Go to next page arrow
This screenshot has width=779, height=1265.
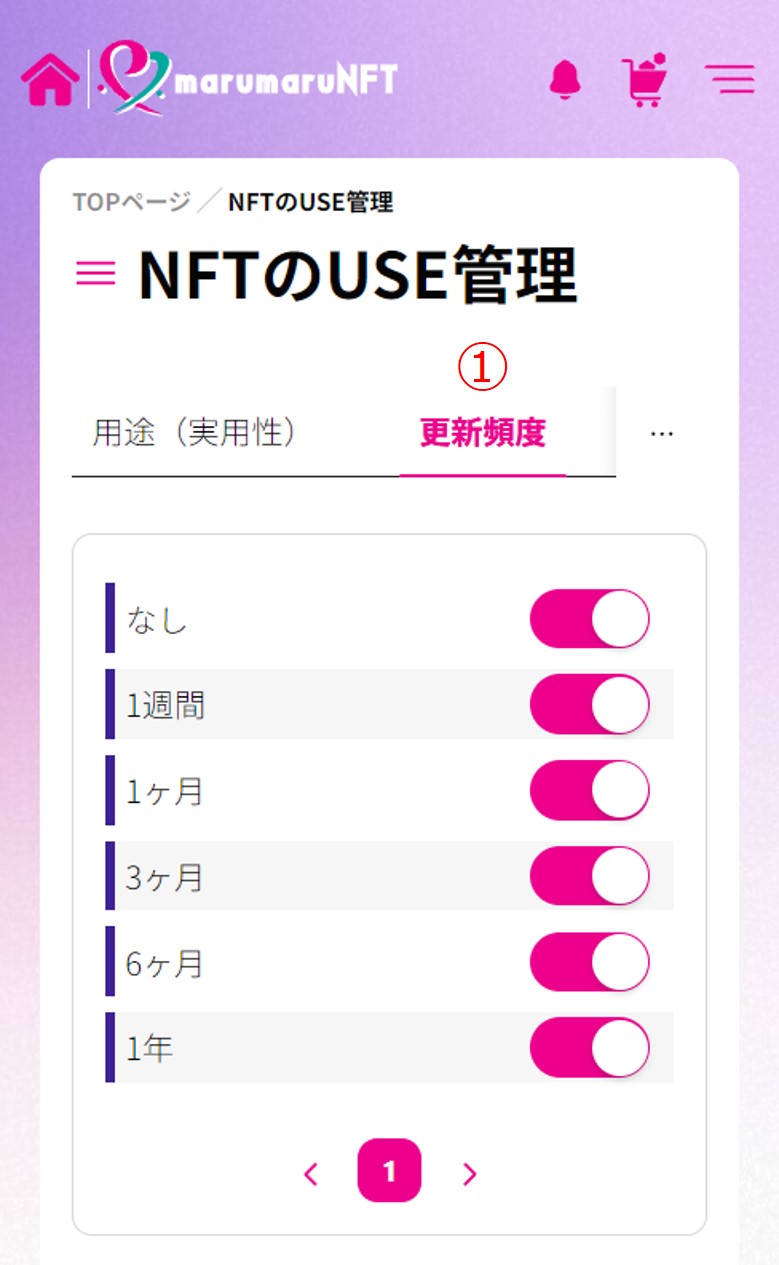click(470, 1174)
